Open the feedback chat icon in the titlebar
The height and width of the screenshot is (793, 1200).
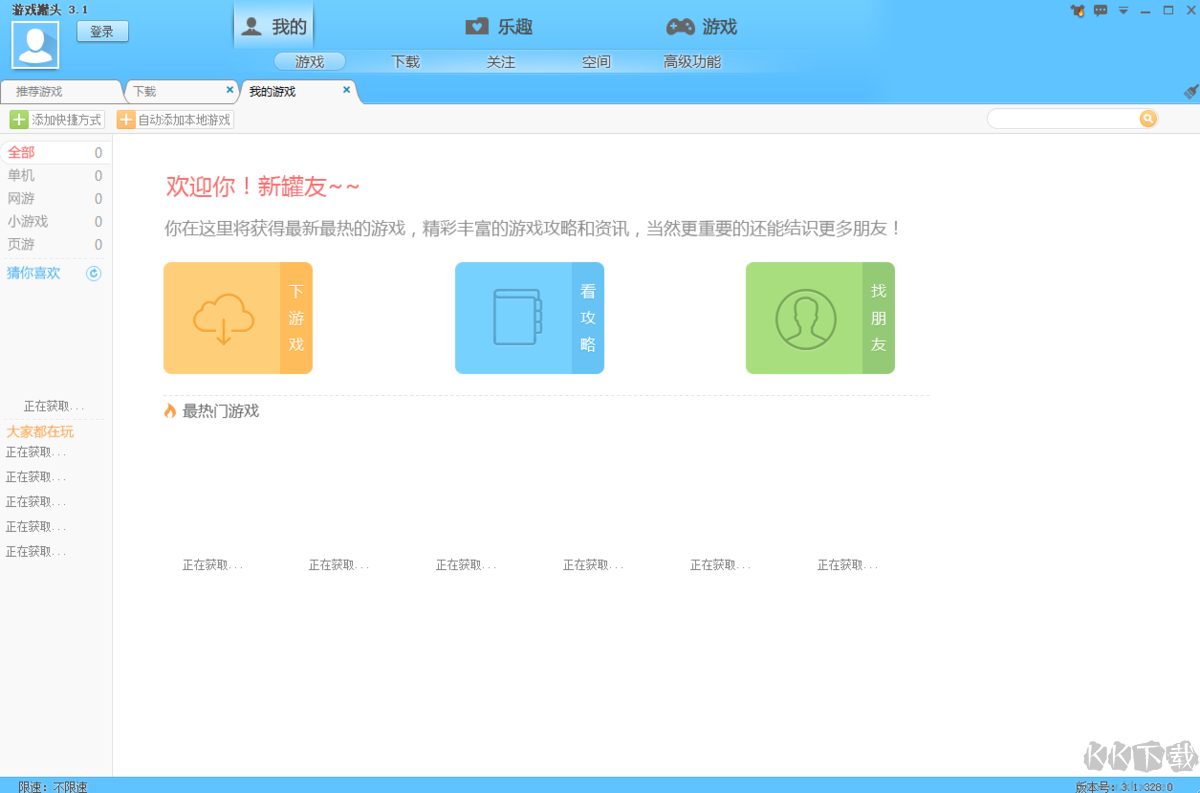click(1101, 11)
